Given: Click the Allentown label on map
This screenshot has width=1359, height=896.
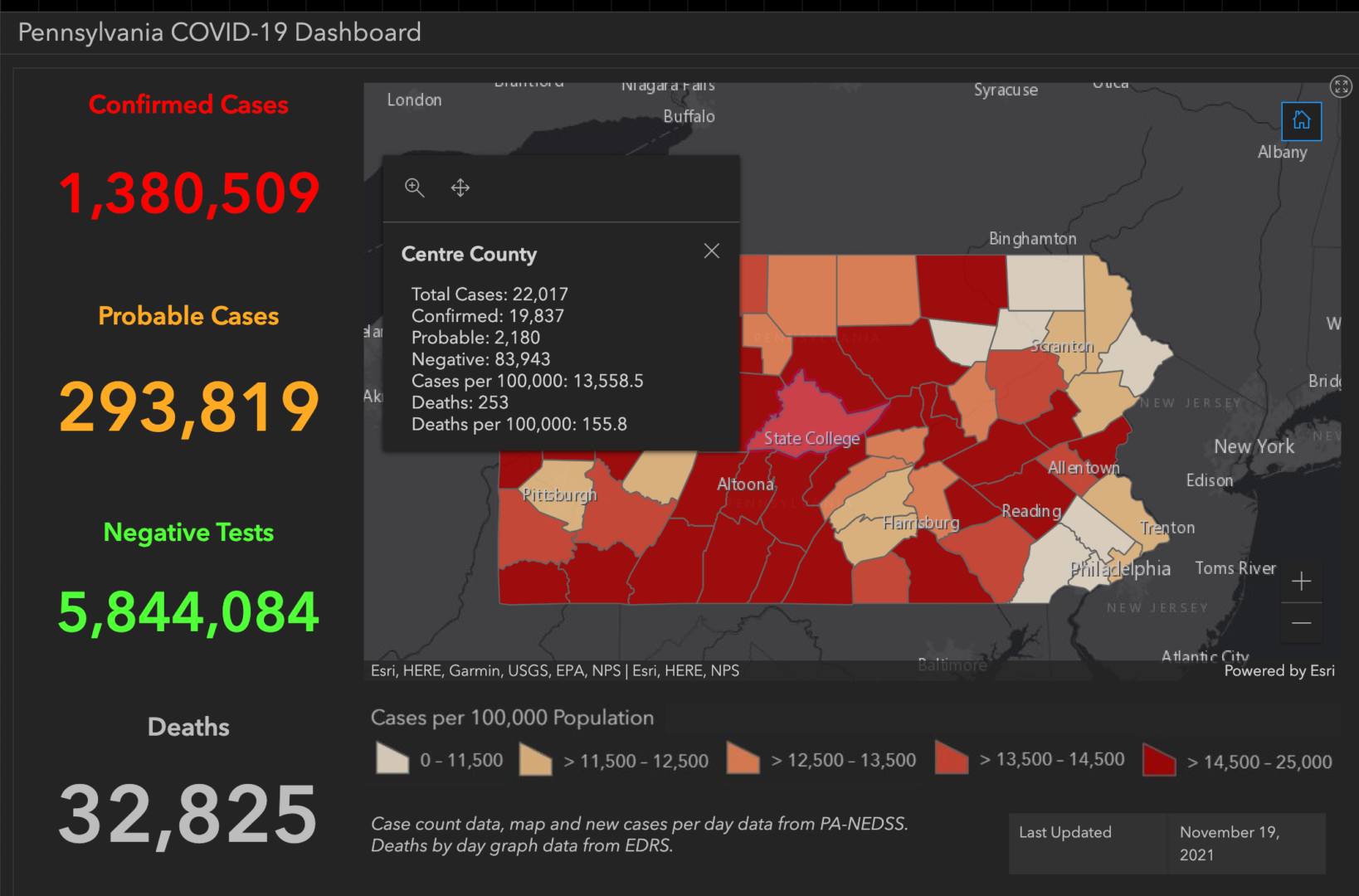Looking at the screenshot, I should click(x=1084, y=468).
